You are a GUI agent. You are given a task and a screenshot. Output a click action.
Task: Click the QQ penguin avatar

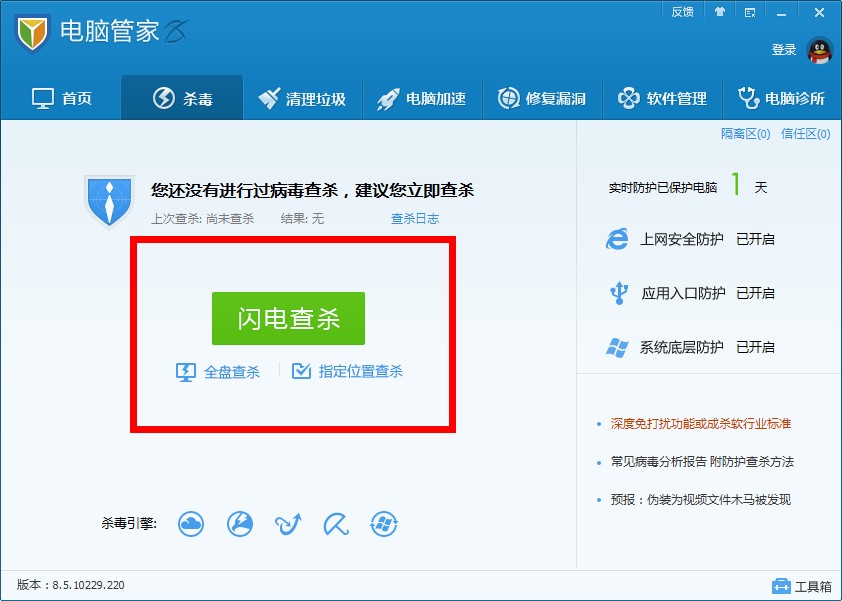point(818,49)
